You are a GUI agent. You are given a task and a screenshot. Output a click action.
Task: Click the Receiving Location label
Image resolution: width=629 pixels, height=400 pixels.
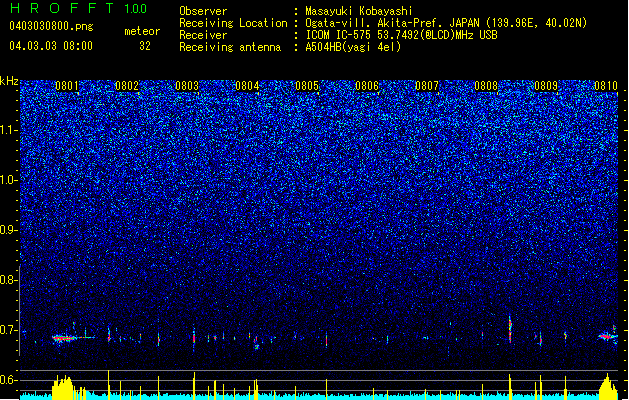tap(233, 23)
